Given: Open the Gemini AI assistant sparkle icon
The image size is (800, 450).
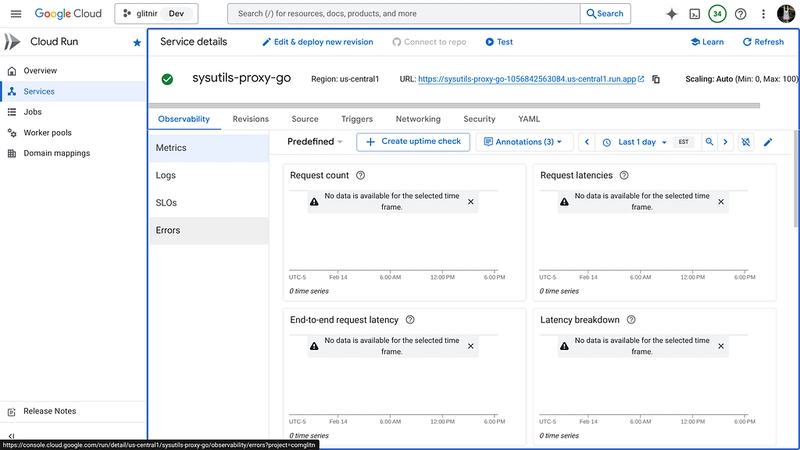Looking at the screenshot, I should (x=671, y=14).
